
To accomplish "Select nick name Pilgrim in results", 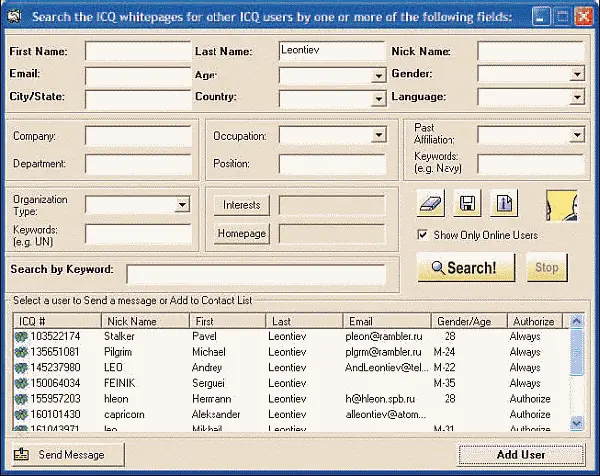I will 118,352.
